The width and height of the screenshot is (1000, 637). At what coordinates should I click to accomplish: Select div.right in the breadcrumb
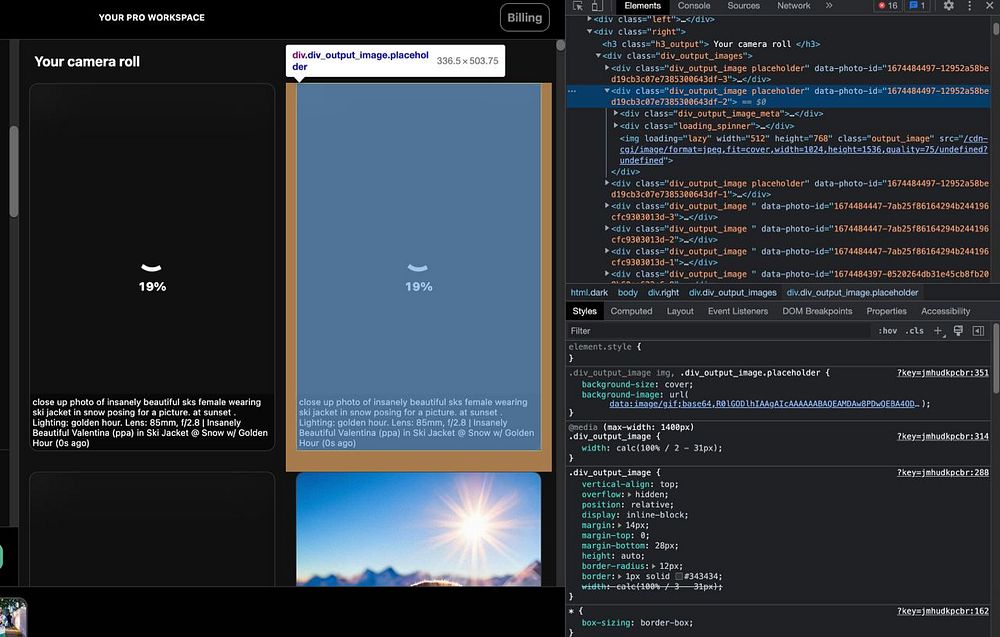coord(663,293)
